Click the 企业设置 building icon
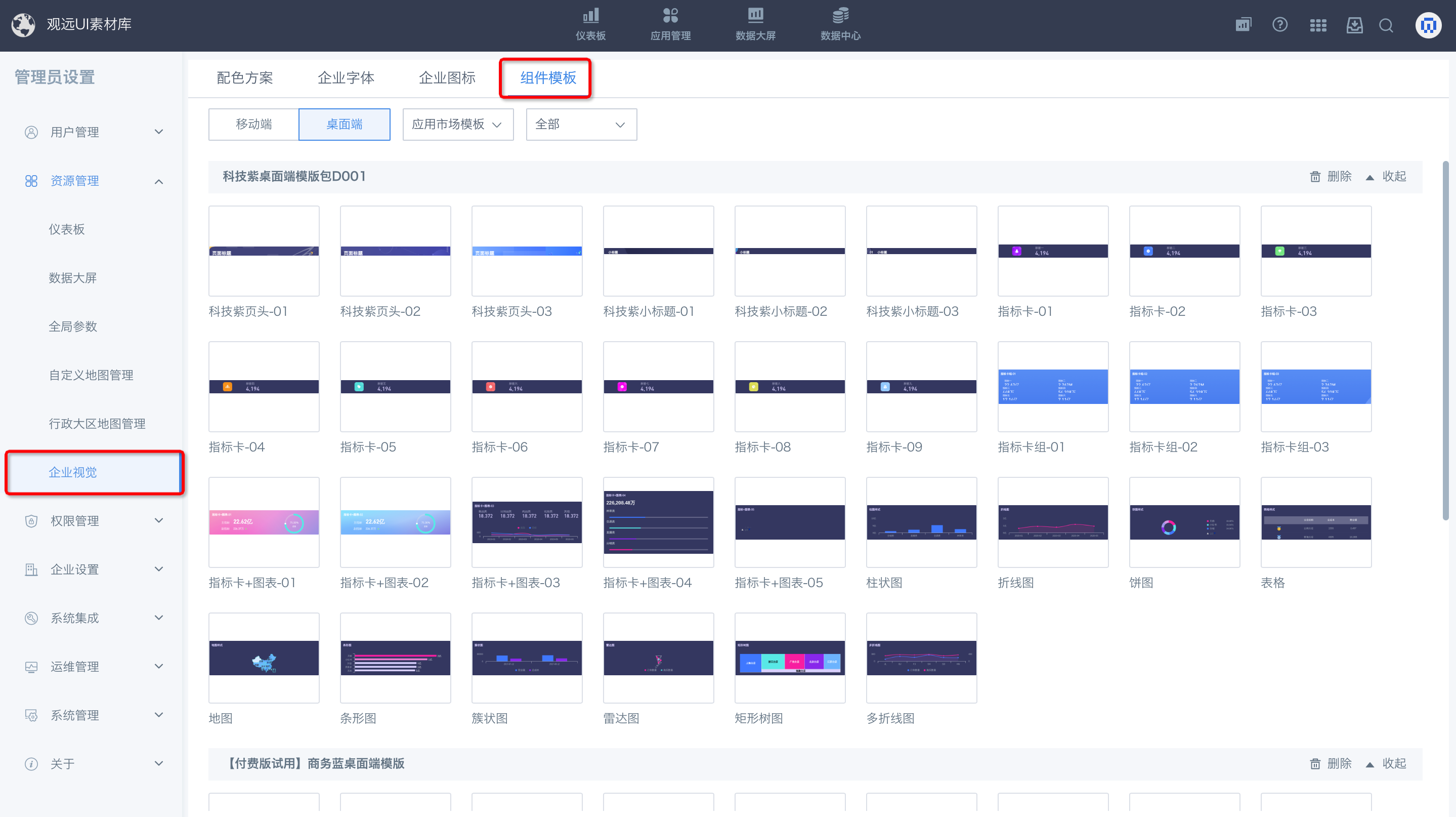The image size is (1456, 817). 31,569
